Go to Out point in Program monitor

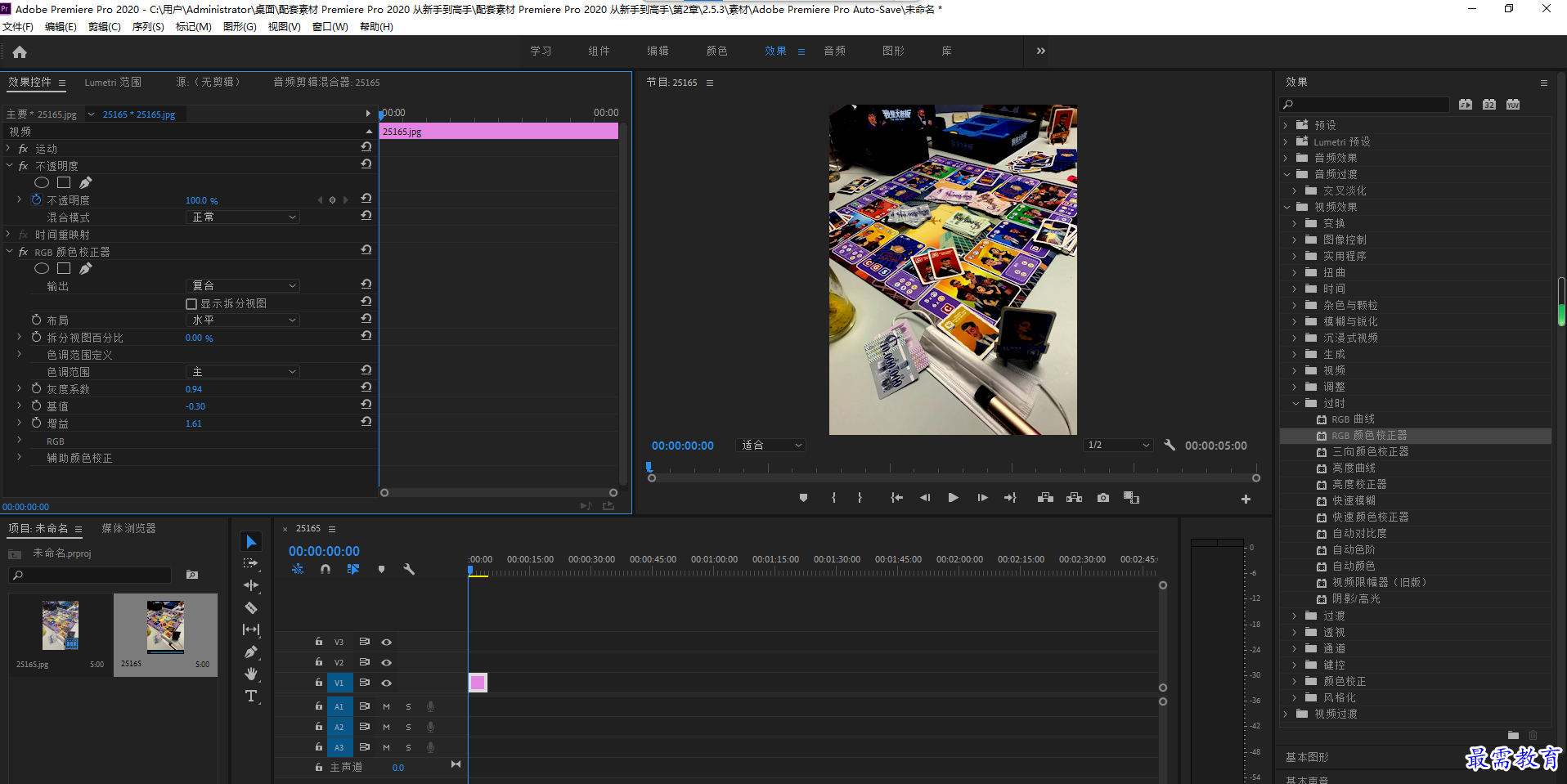click(x=1010, y=498)
